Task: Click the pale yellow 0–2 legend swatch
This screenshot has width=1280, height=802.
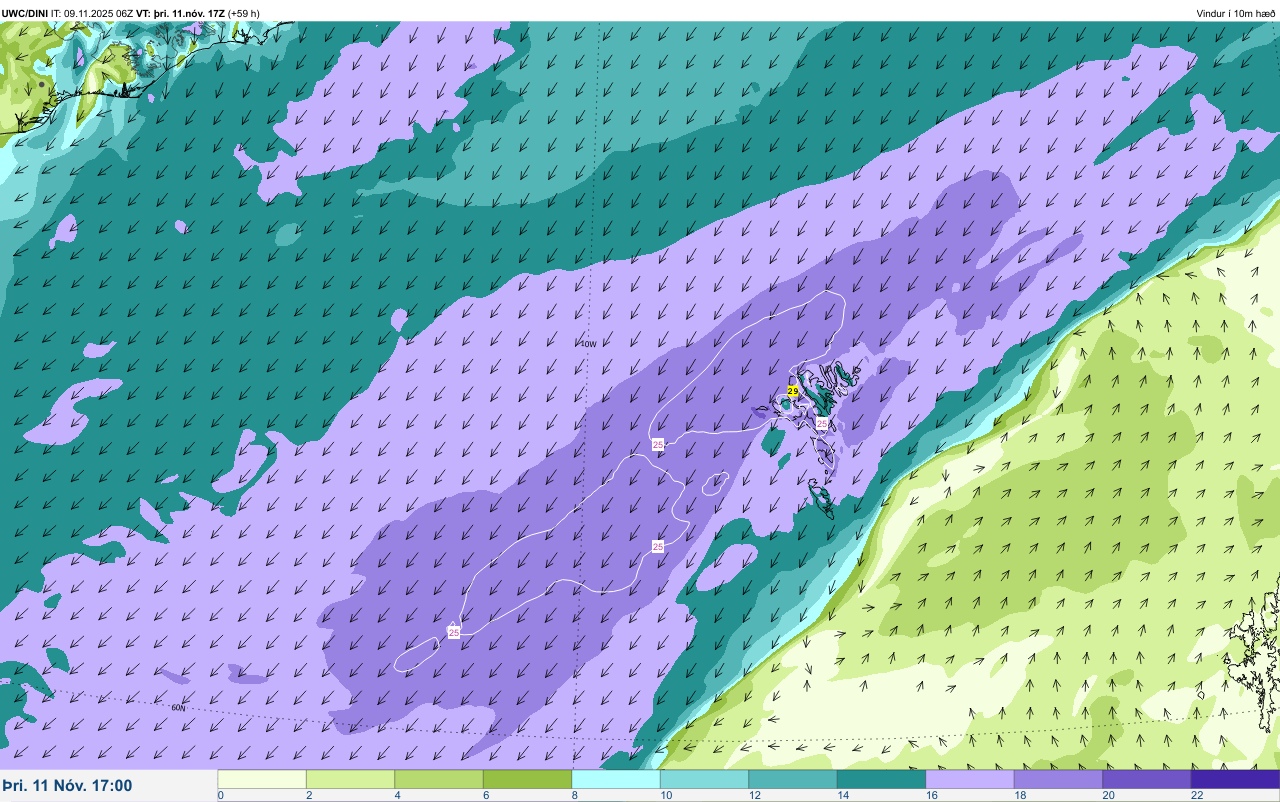Action: pyautogui.click(x=262, y=779)
